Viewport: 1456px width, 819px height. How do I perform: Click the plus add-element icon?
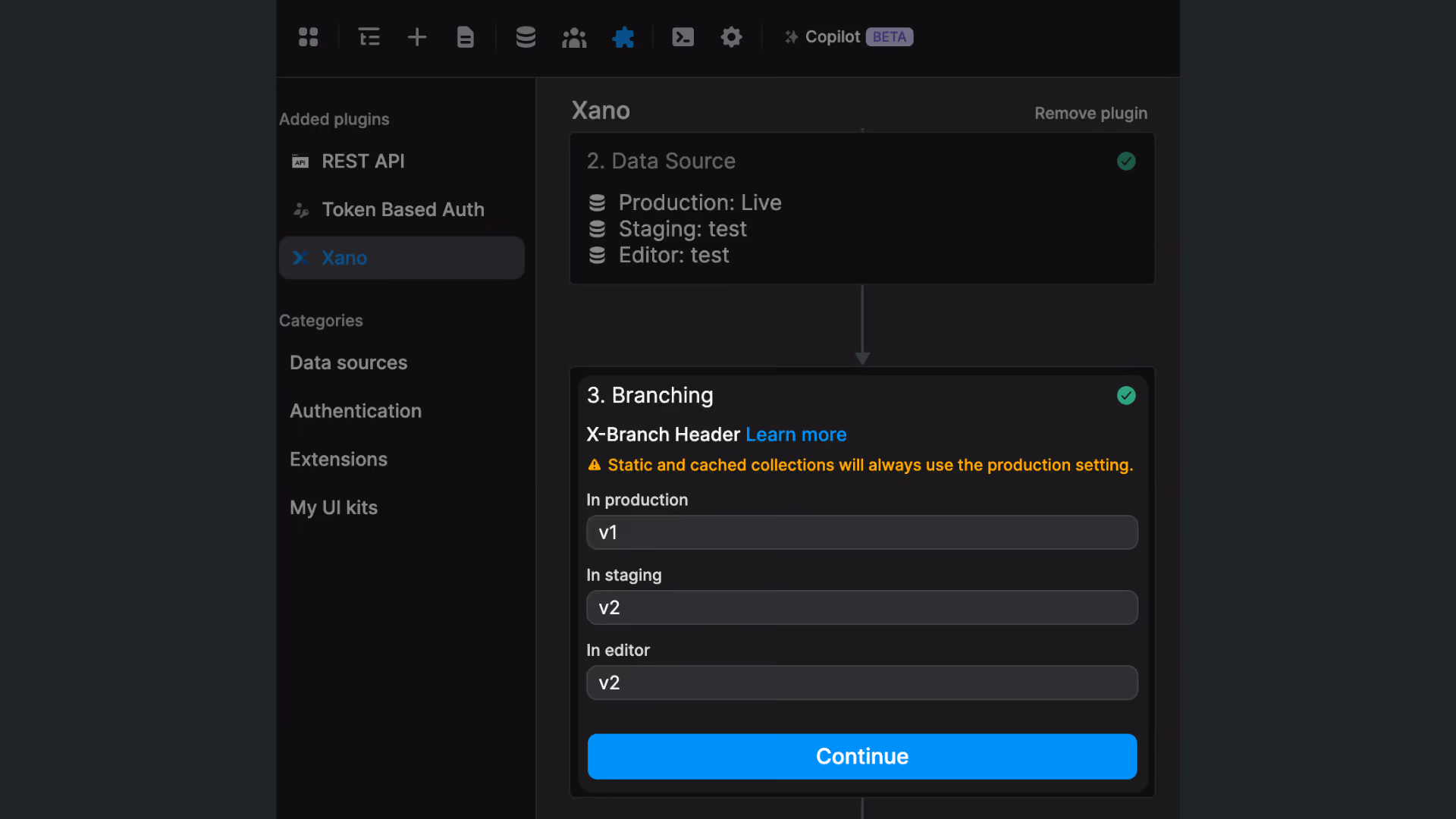[417, 37]
